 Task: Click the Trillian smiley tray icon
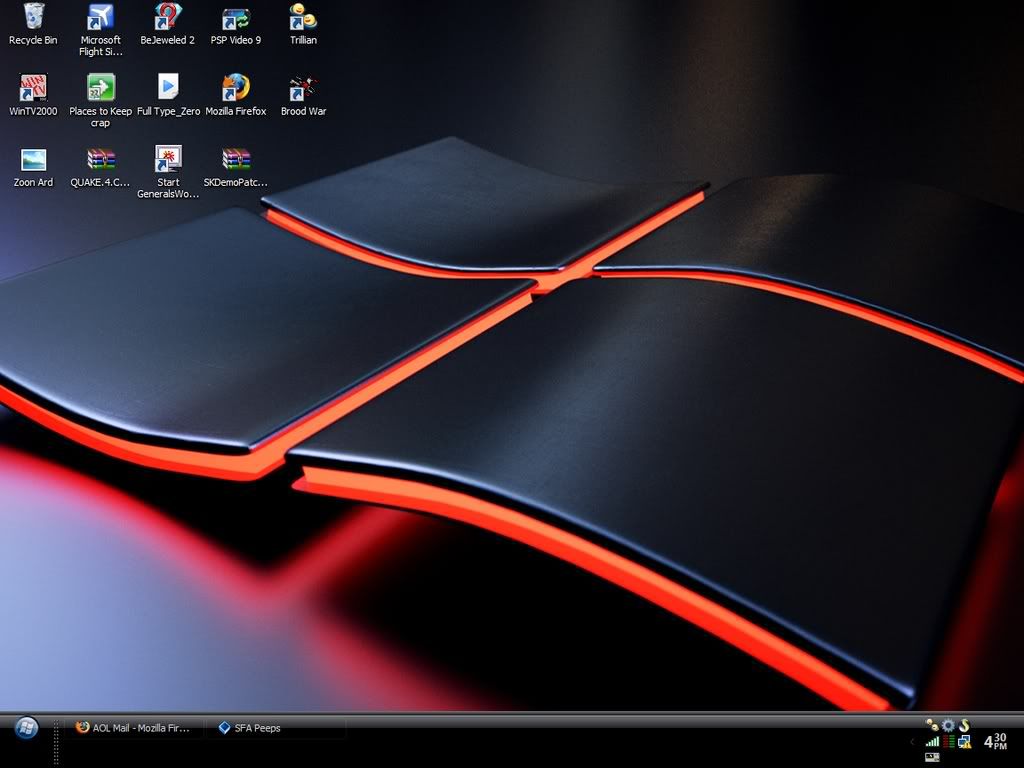[x=932, y=725]
